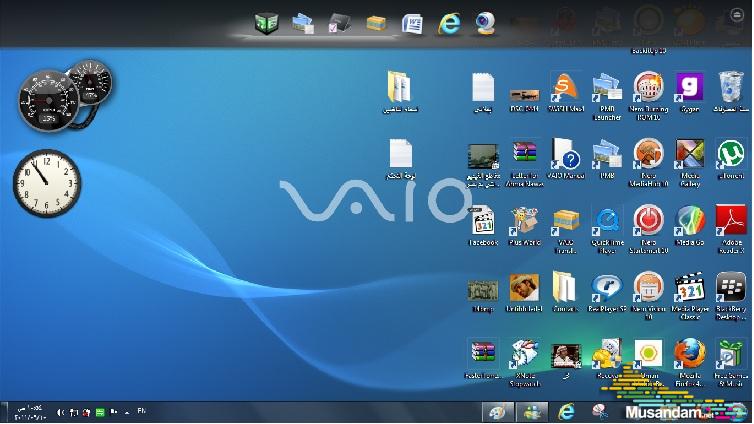Click the analog clock gadget
Viewport: 754px width, 424px height.
[x=47, y=183]
